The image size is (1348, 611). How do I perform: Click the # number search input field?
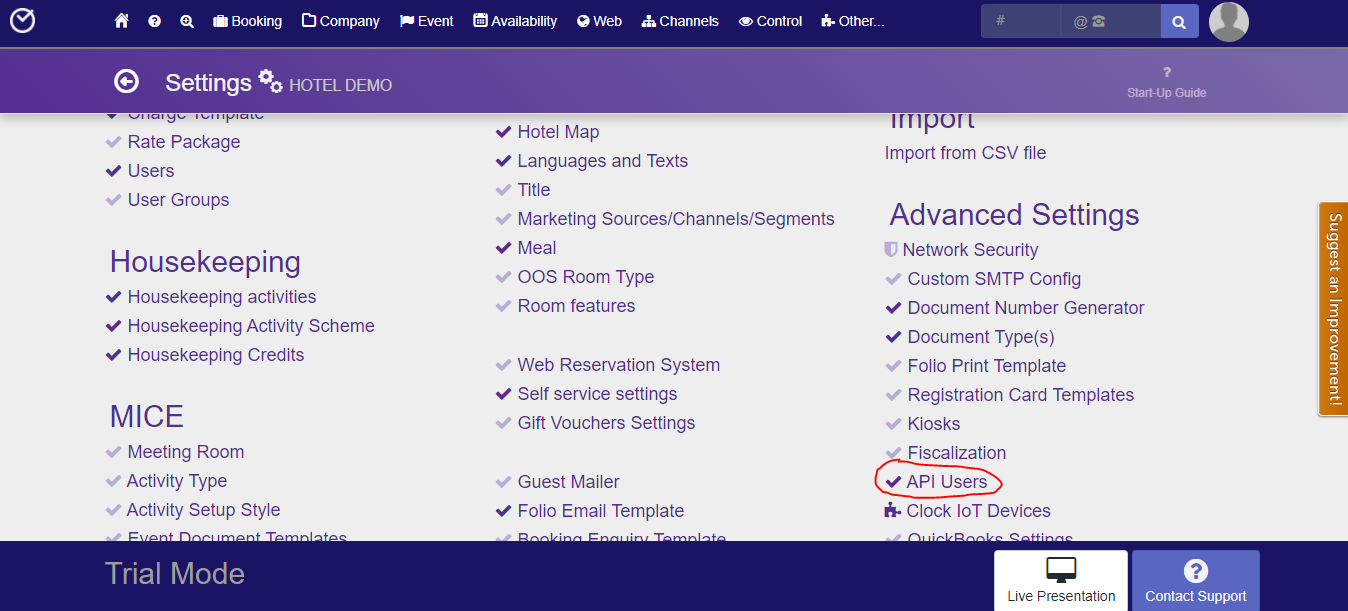click(1021, 21)
